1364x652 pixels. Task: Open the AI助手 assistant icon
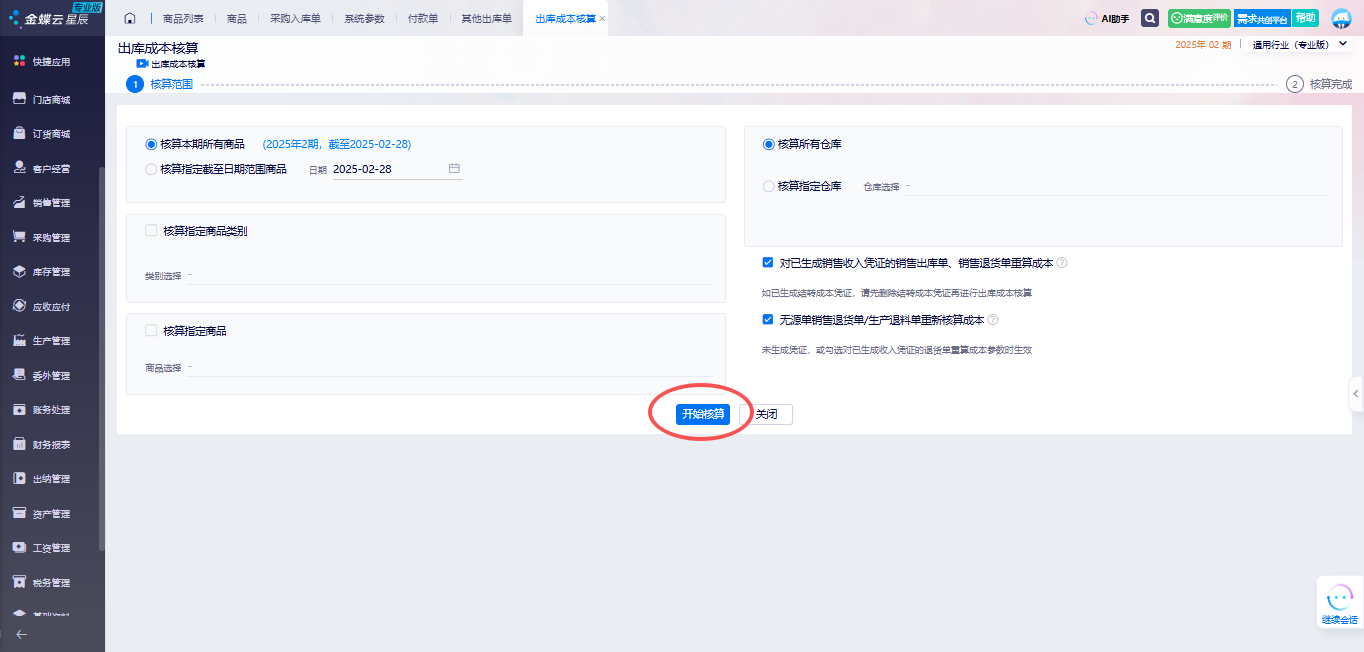[1107, 18]
